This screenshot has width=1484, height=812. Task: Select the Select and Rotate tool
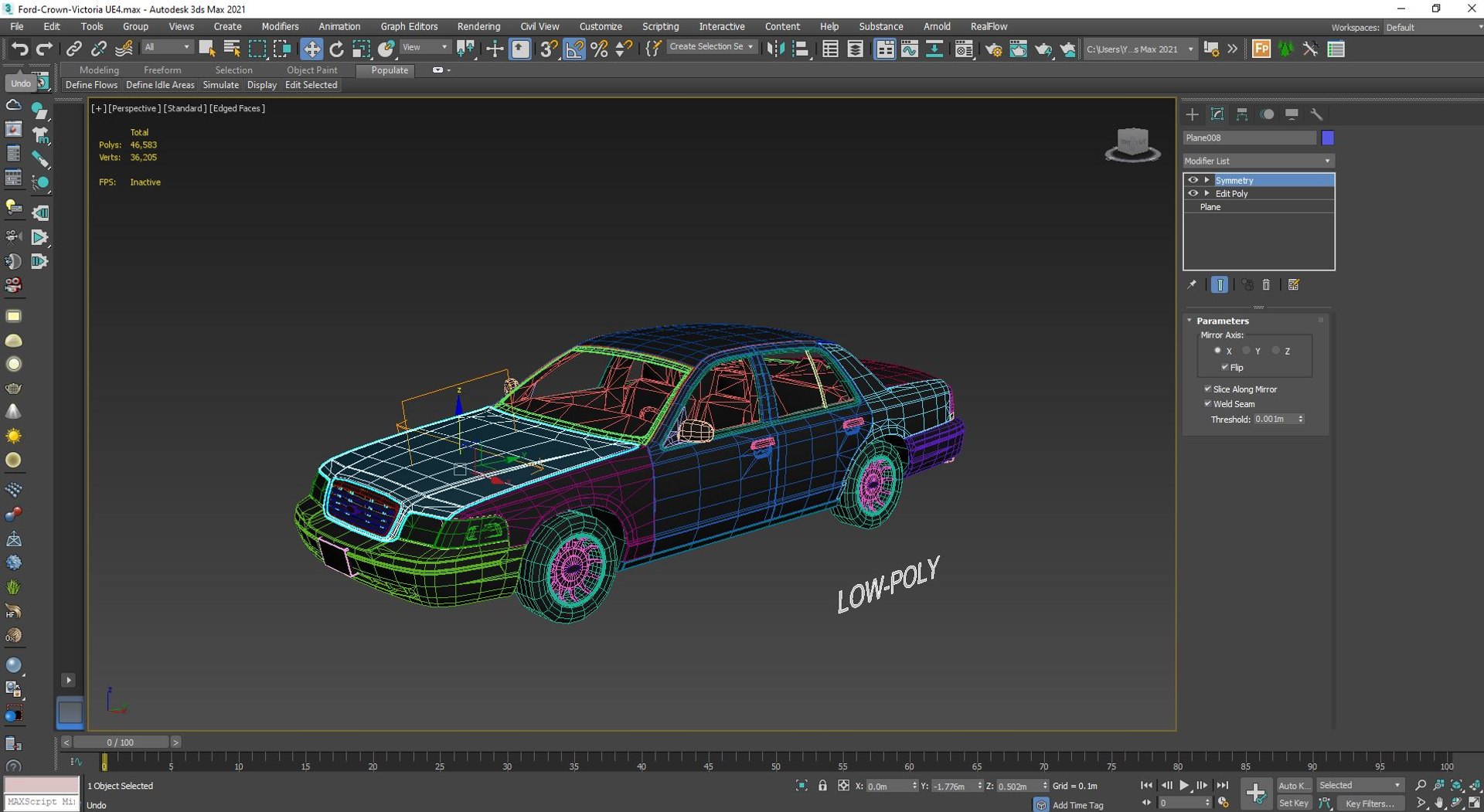[x=336, y=49]
